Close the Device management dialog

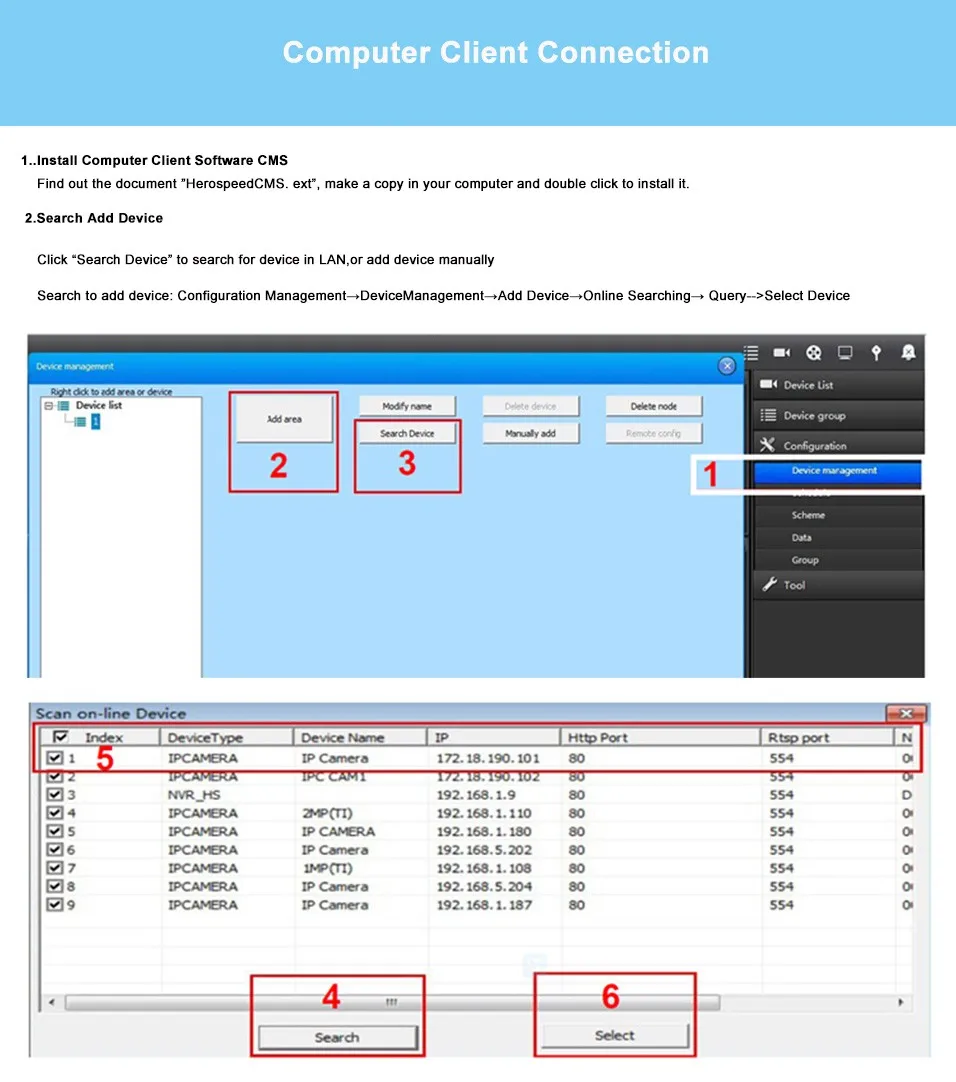[726, 366]
